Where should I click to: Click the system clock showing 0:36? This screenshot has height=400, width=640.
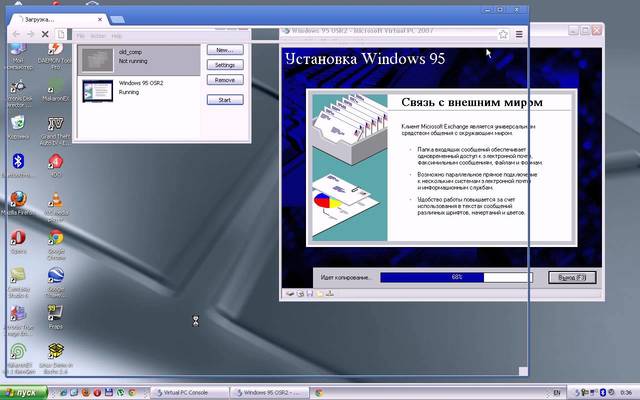(x=625, y=393)
